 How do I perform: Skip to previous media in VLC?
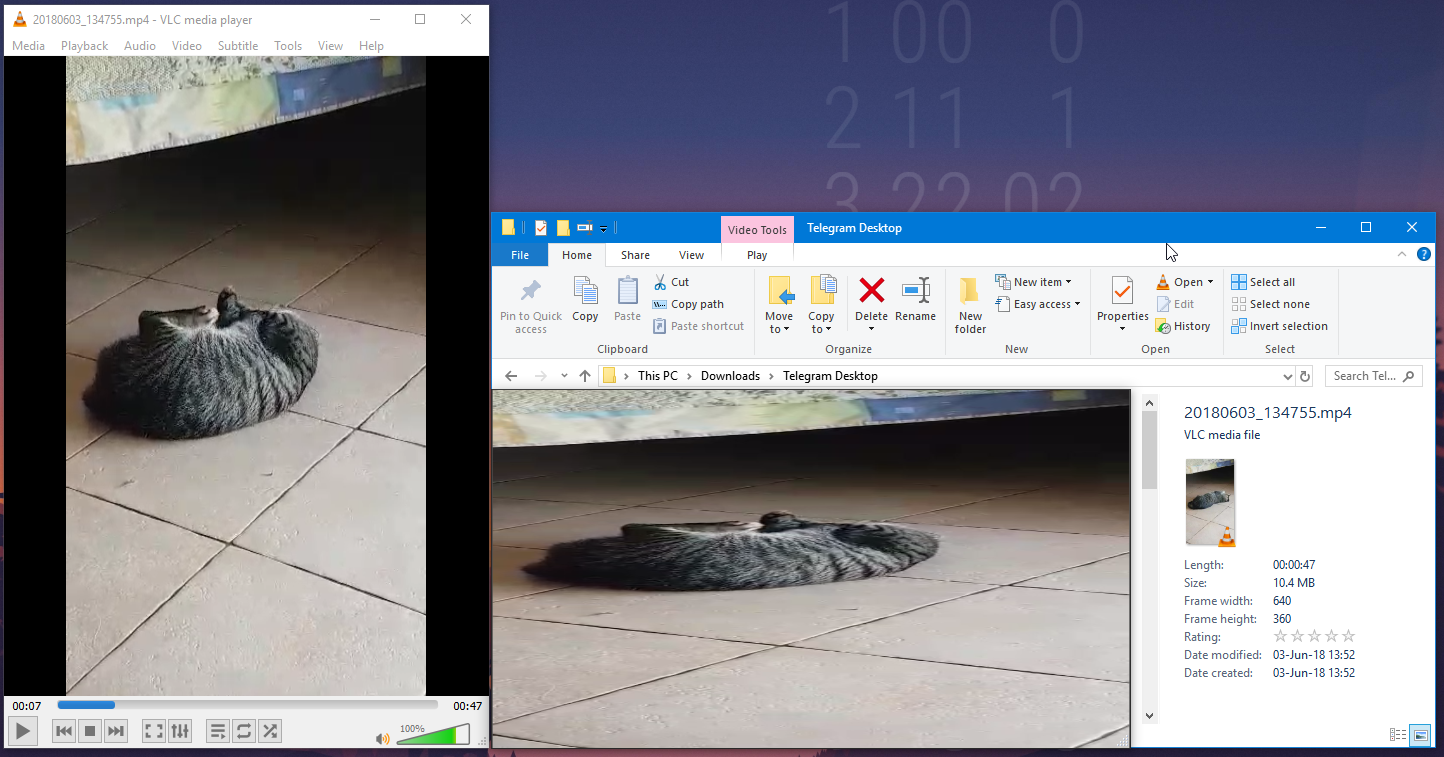(x=64, y=731)
